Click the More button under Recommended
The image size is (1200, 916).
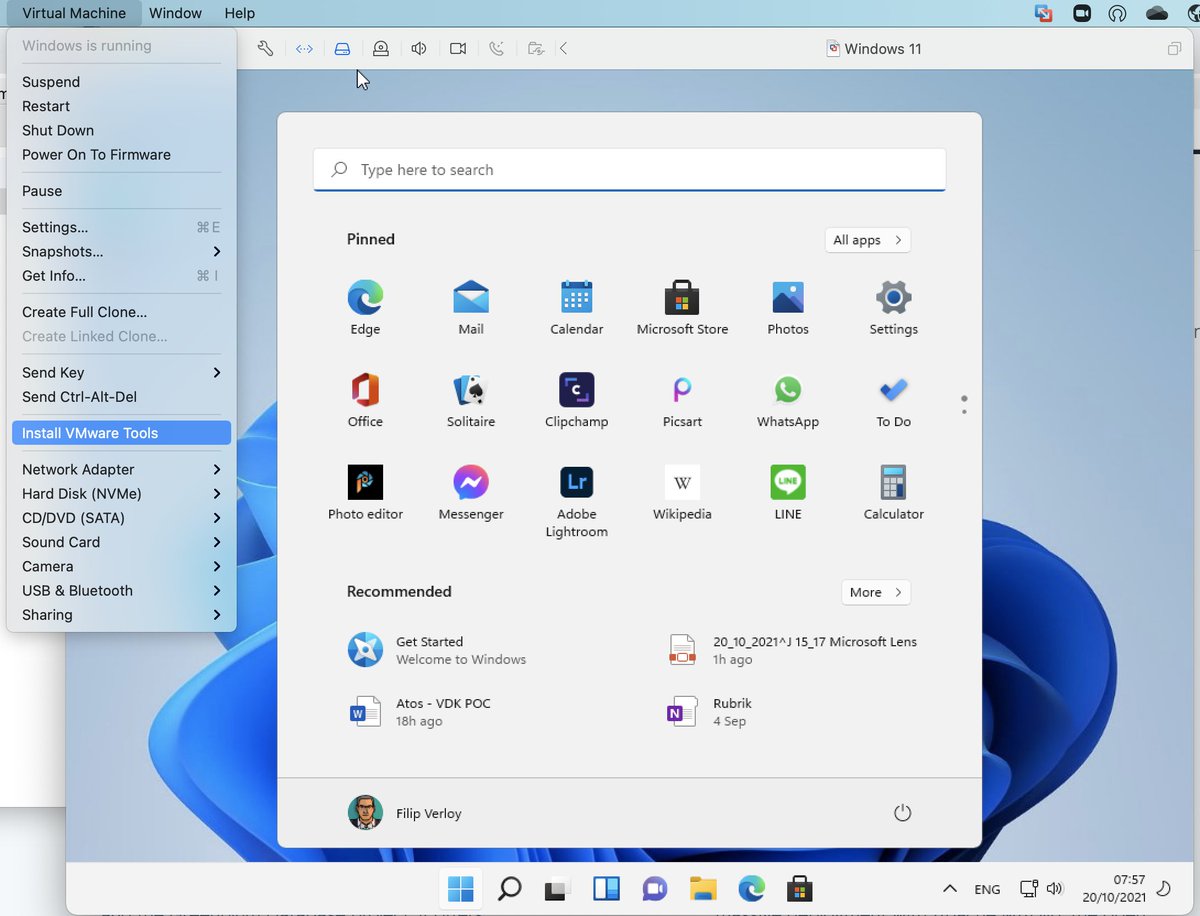pos(876,592)
